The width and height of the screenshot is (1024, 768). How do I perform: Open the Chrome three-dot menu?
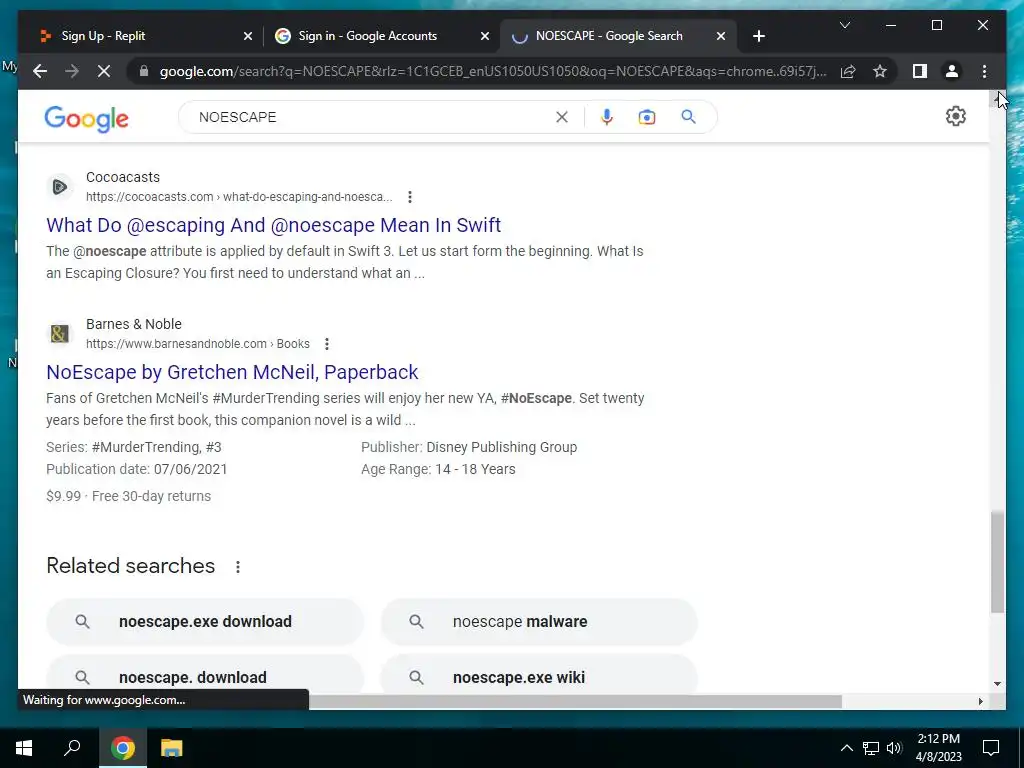(984, 71)
